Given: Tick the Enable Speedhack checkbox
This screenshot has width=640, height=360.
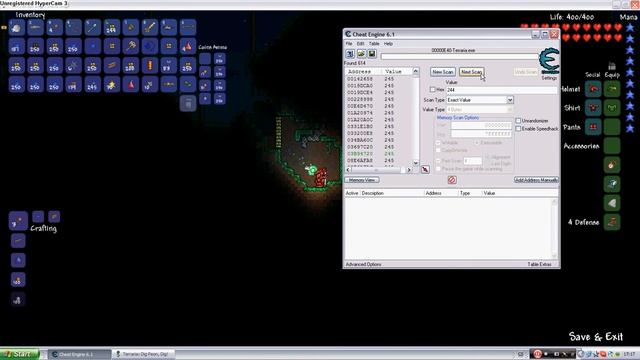Looking at the screenshot, I should [x=518, y=129].
